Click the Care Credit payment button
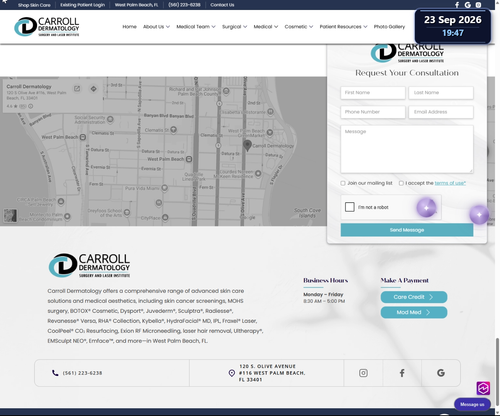The height and width of the screenshot is (416, 500). tap(414, 297)
